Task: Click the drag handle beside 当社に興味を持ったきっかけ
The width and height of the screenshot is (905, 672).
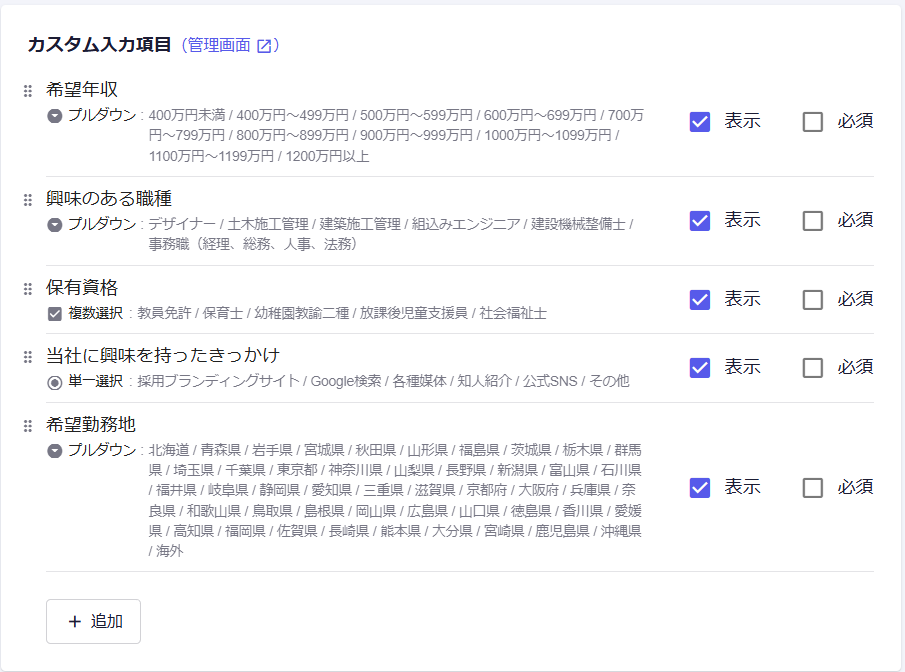Action: [28, 357]
